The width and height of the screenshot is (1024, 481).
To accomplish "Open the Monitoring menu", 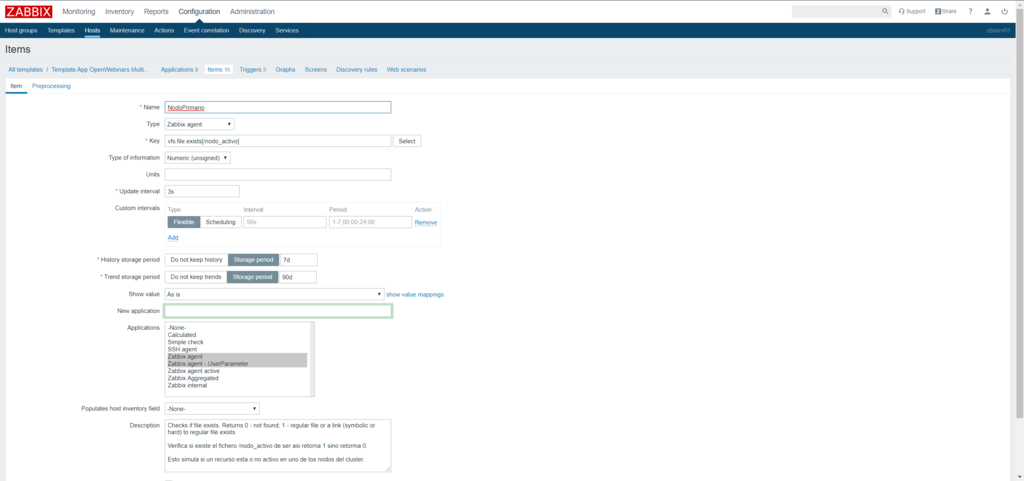I will [79, 11].
